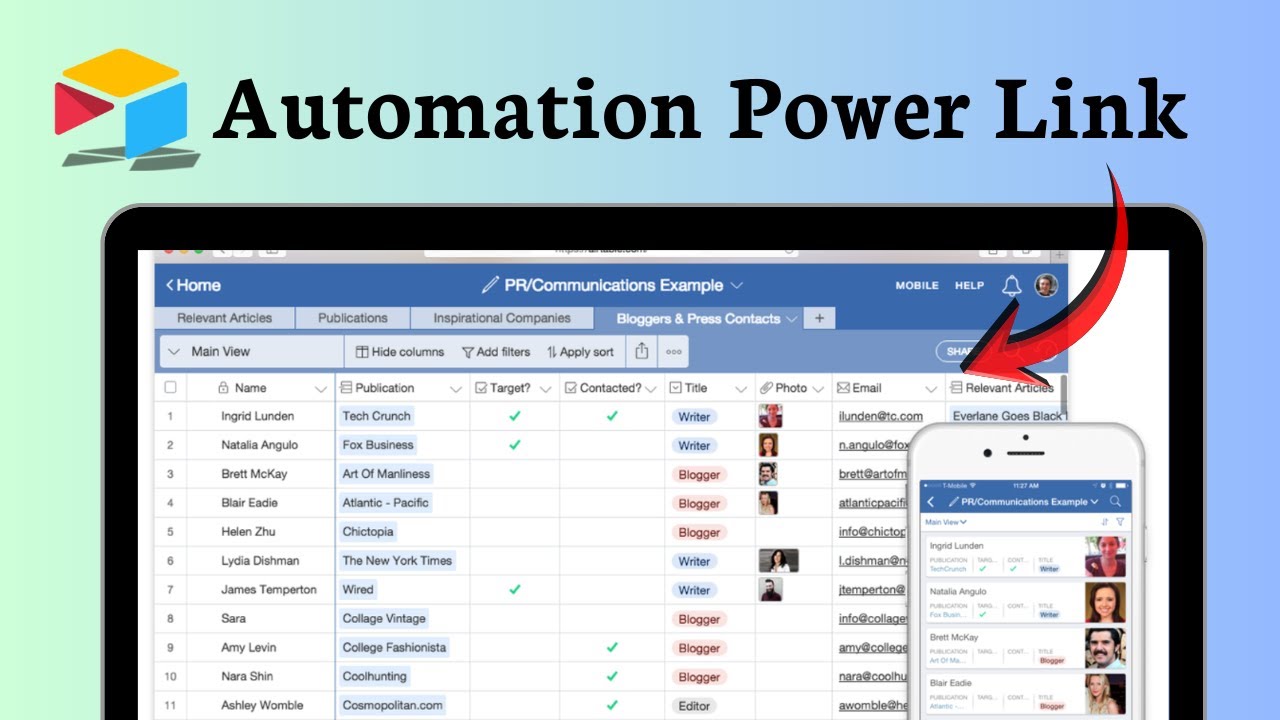Select the row number for Helen Zhu
This screenshot has width=1280, height=720.
[170, 532]
